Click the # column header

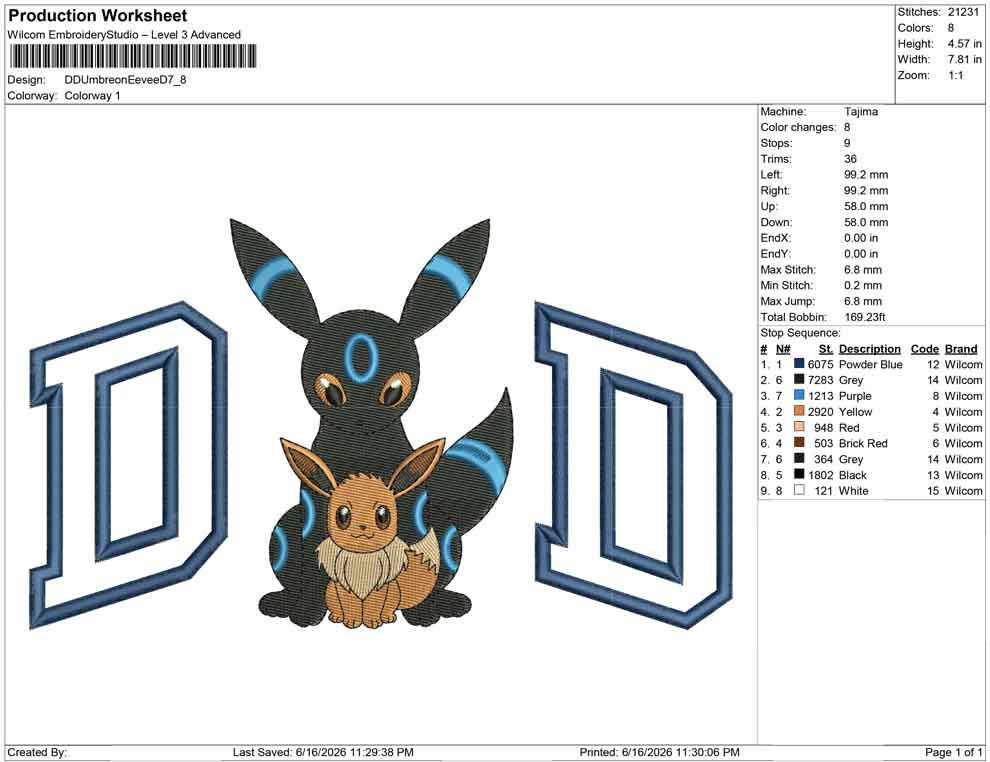click(x=764, y=349)
